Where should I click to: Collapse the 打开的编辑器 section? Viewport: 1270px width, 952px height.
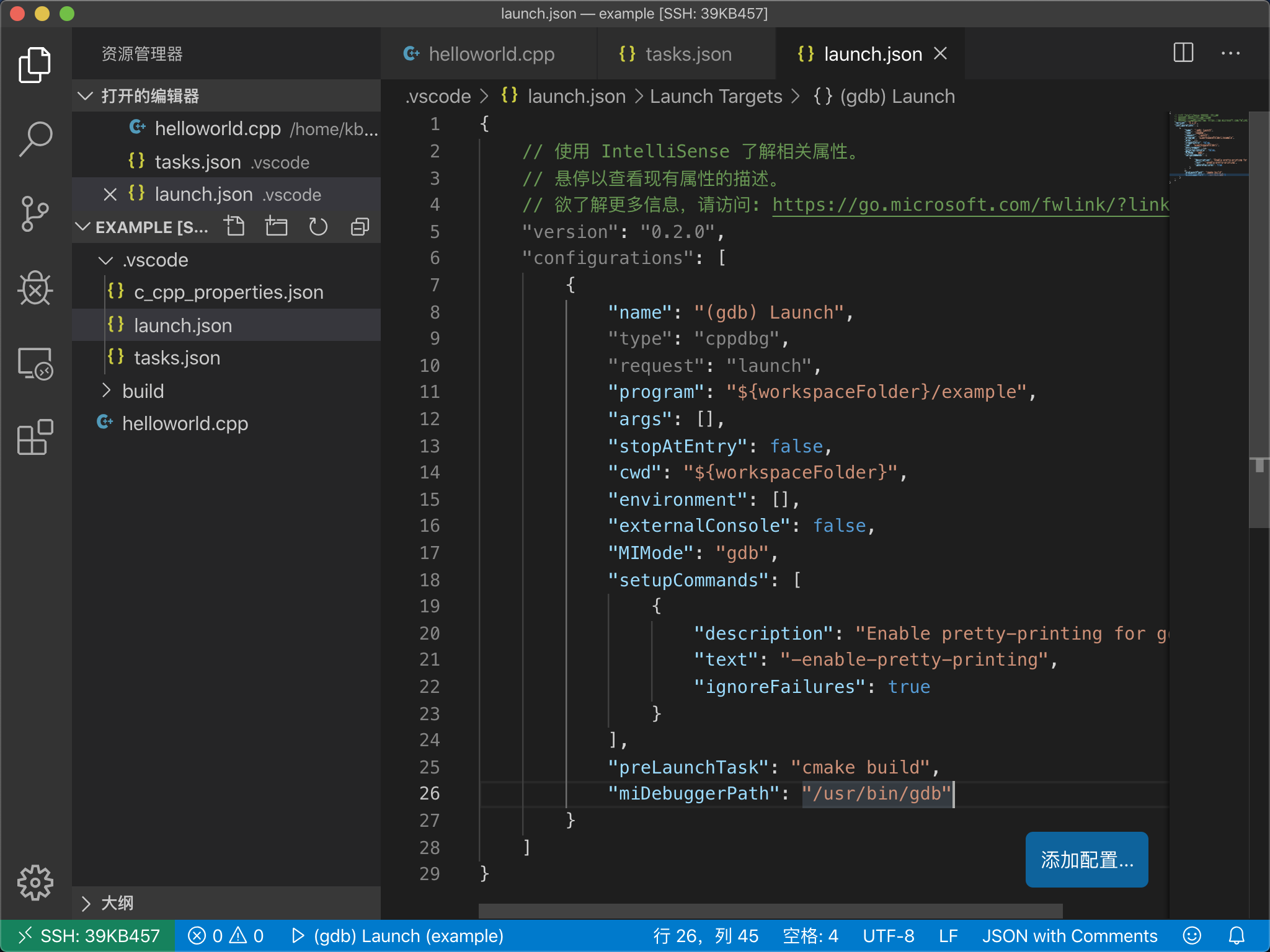[86, 95]
